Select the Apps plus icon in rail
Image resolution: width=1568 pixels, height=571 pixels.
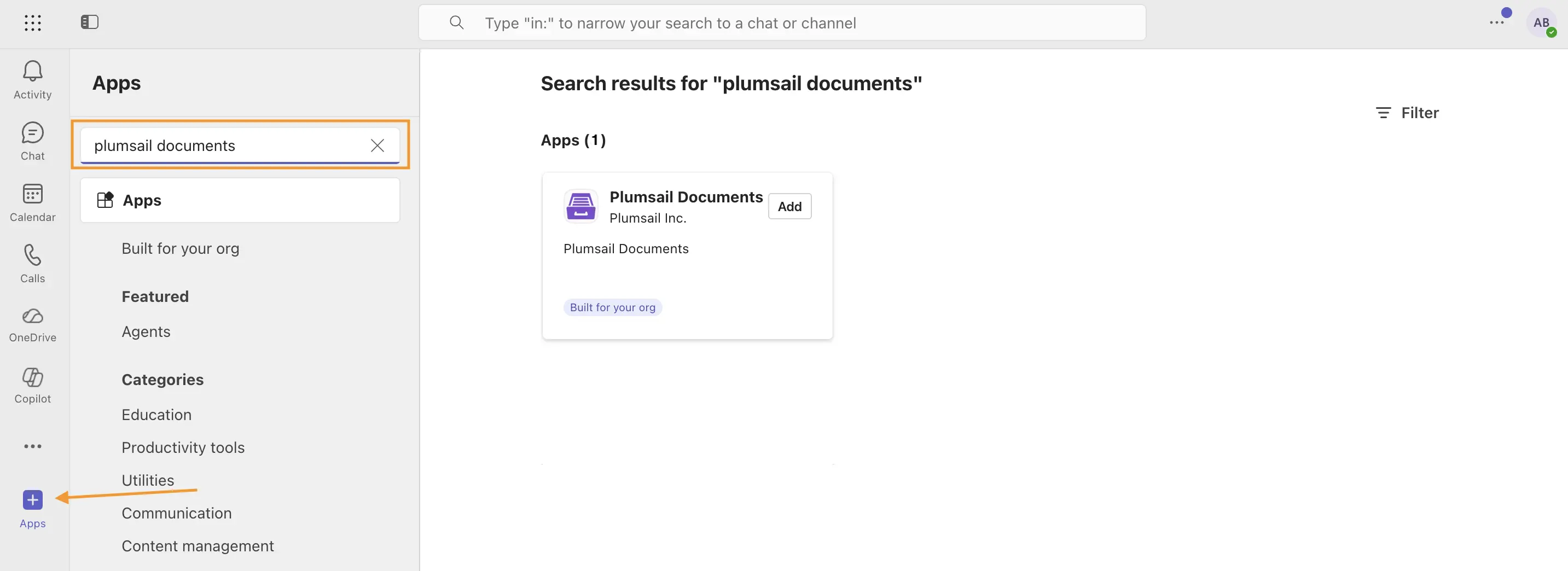[x=33, y=500]
